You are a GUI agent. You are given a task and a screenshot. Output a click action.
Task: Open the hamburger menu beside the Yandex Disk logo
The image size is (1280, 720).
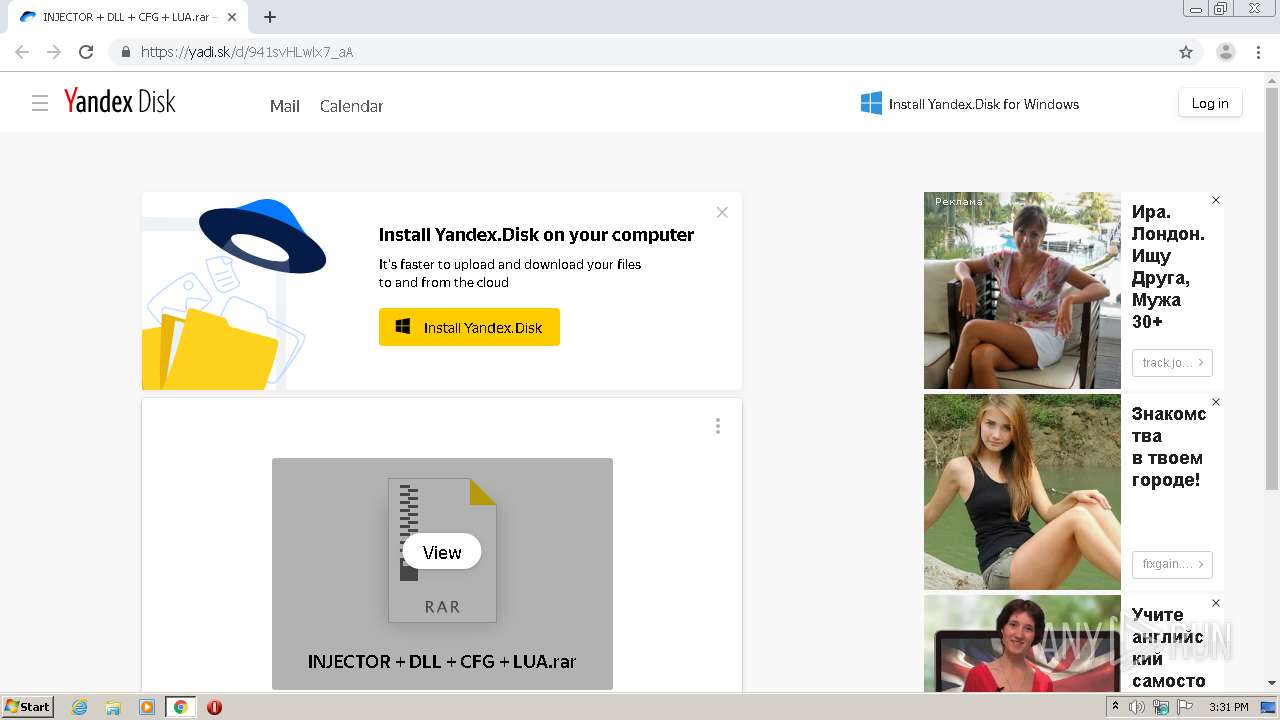coord(40,103)
